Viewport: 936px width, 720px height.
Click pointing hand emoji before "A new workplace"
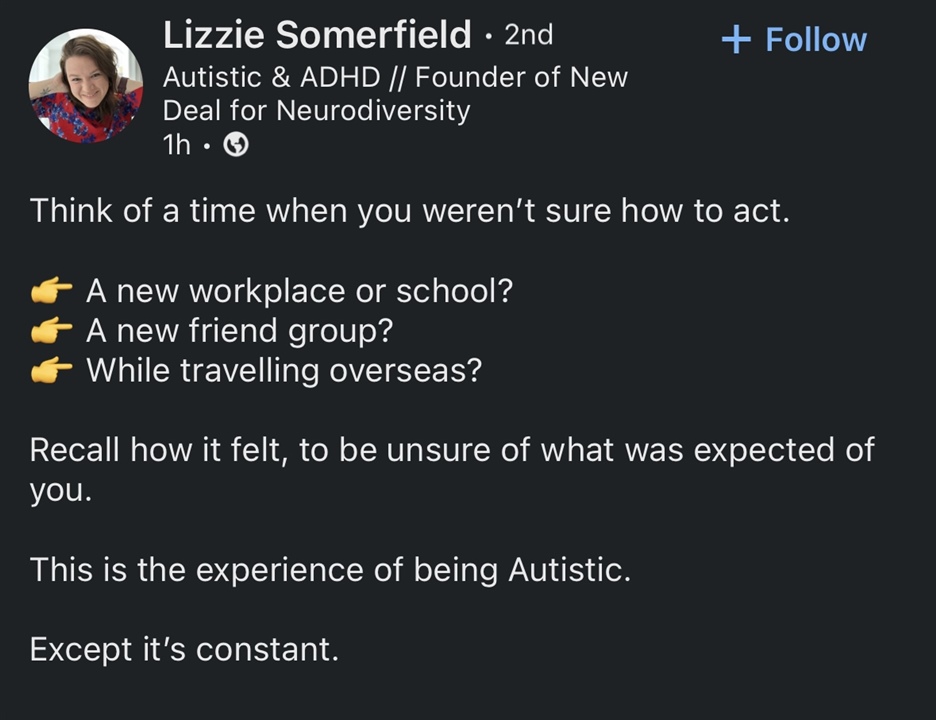[51, 292]
